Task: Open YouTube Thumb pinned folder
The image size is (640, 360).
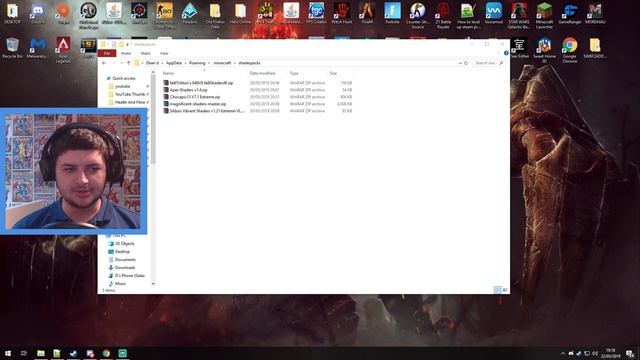Action: [x=130, y=94]
